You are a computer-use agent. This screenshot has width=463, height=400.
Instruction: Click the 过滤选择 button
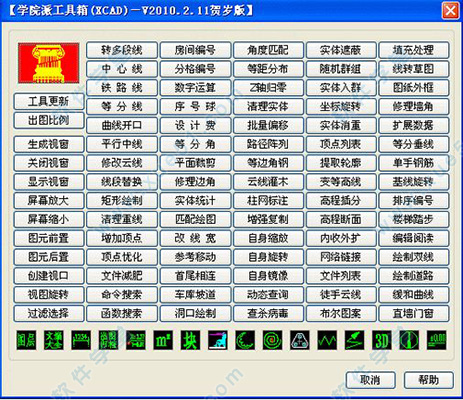click(49, 313)
